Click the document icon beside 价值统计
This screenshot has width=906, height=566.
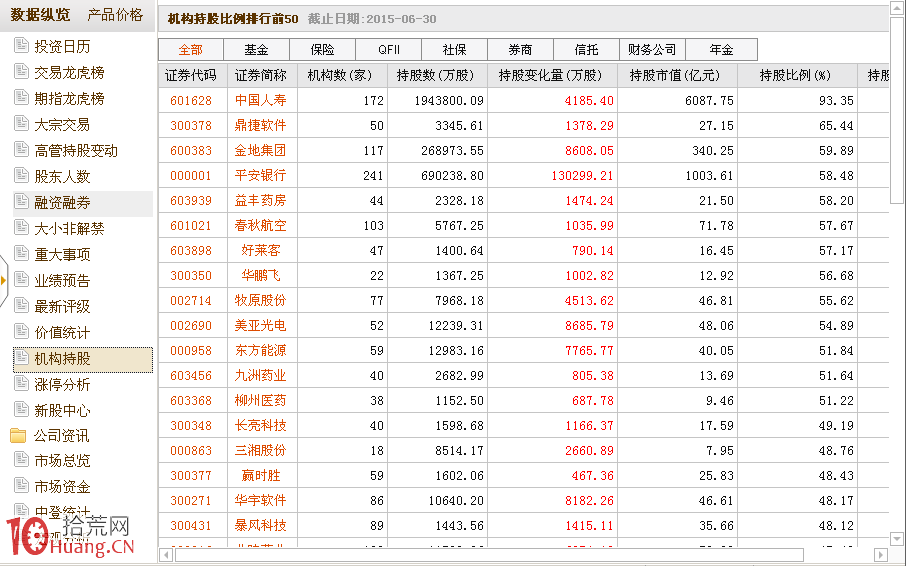coord(21,331)
